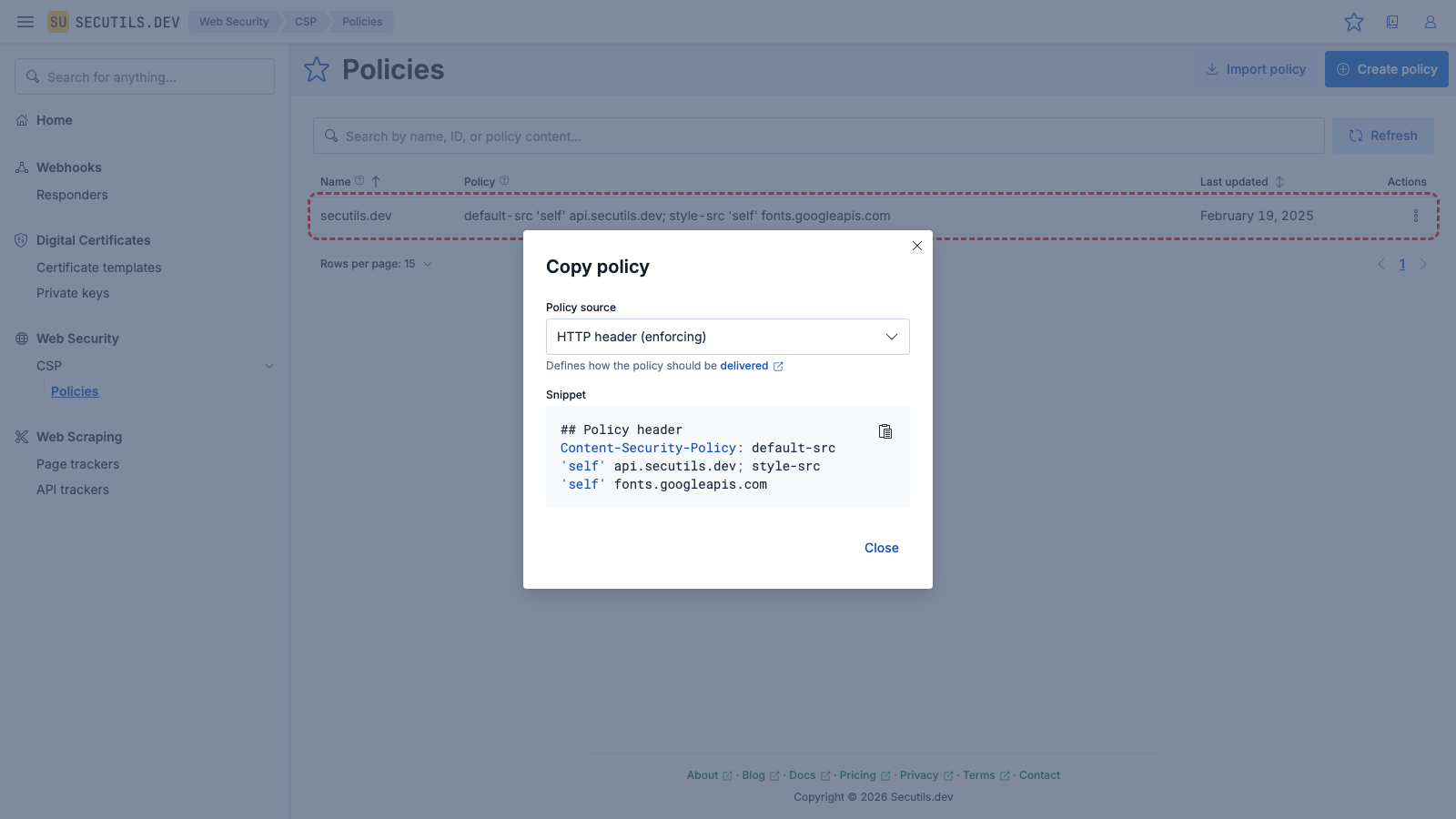This screenshot has height=819, width=1456.
Task: Click the Secutils.dev logo
Action: (x=114, y=22)
